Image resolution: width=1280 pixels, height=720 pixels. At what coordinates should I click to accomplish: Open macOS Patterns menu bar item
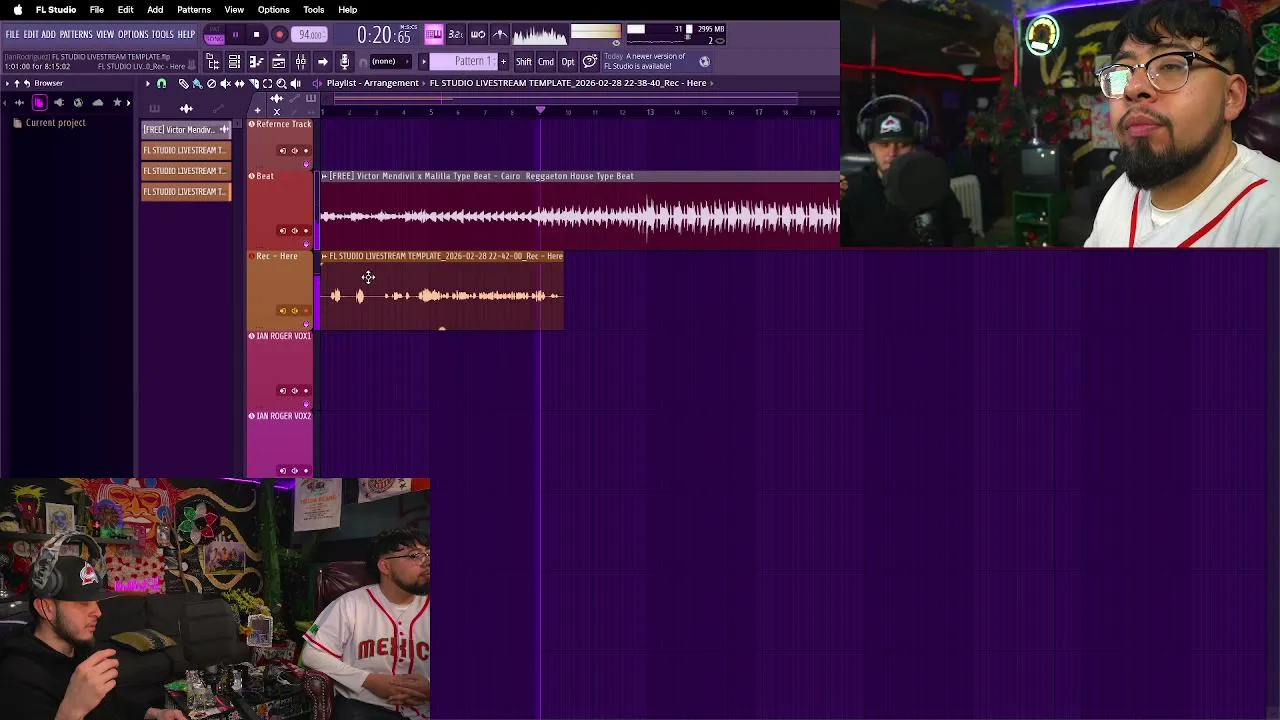[x=194, y=10]
